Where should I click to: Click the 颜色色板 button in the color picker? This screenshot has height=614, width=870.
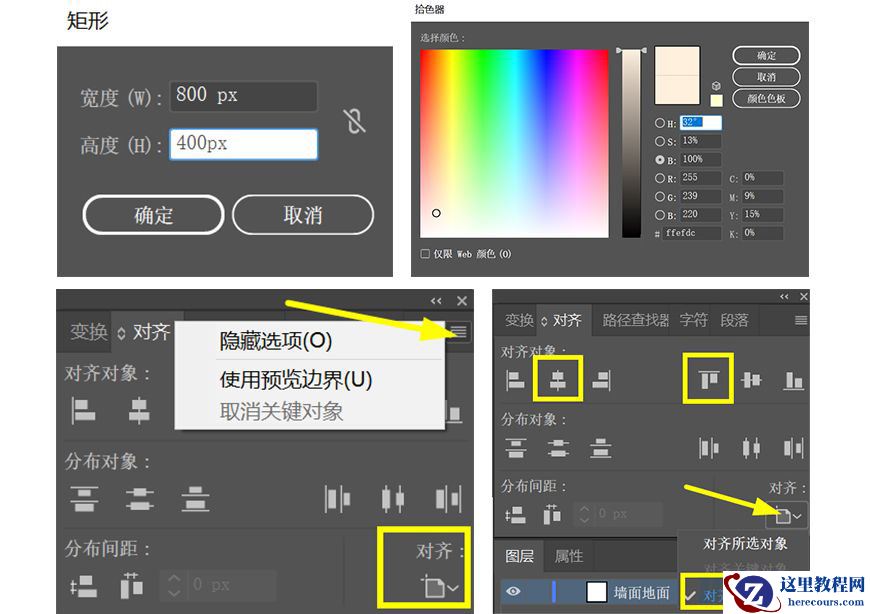(766, 98)
